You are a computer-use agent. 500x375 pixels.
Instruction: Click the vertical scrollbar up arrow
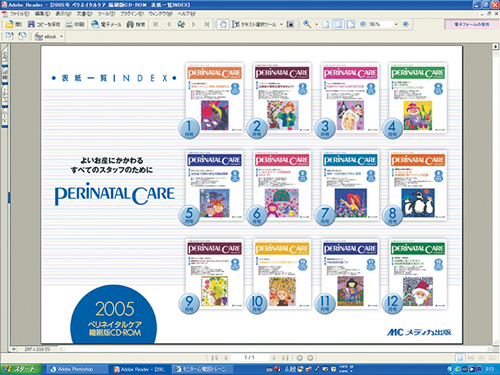point(496,47)
